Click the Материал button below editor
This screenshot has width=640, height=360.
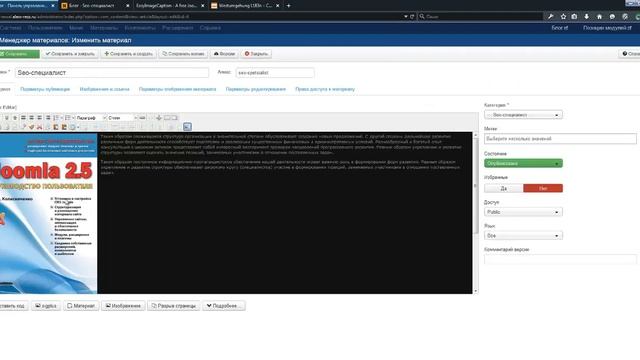[x=81, y=306]
